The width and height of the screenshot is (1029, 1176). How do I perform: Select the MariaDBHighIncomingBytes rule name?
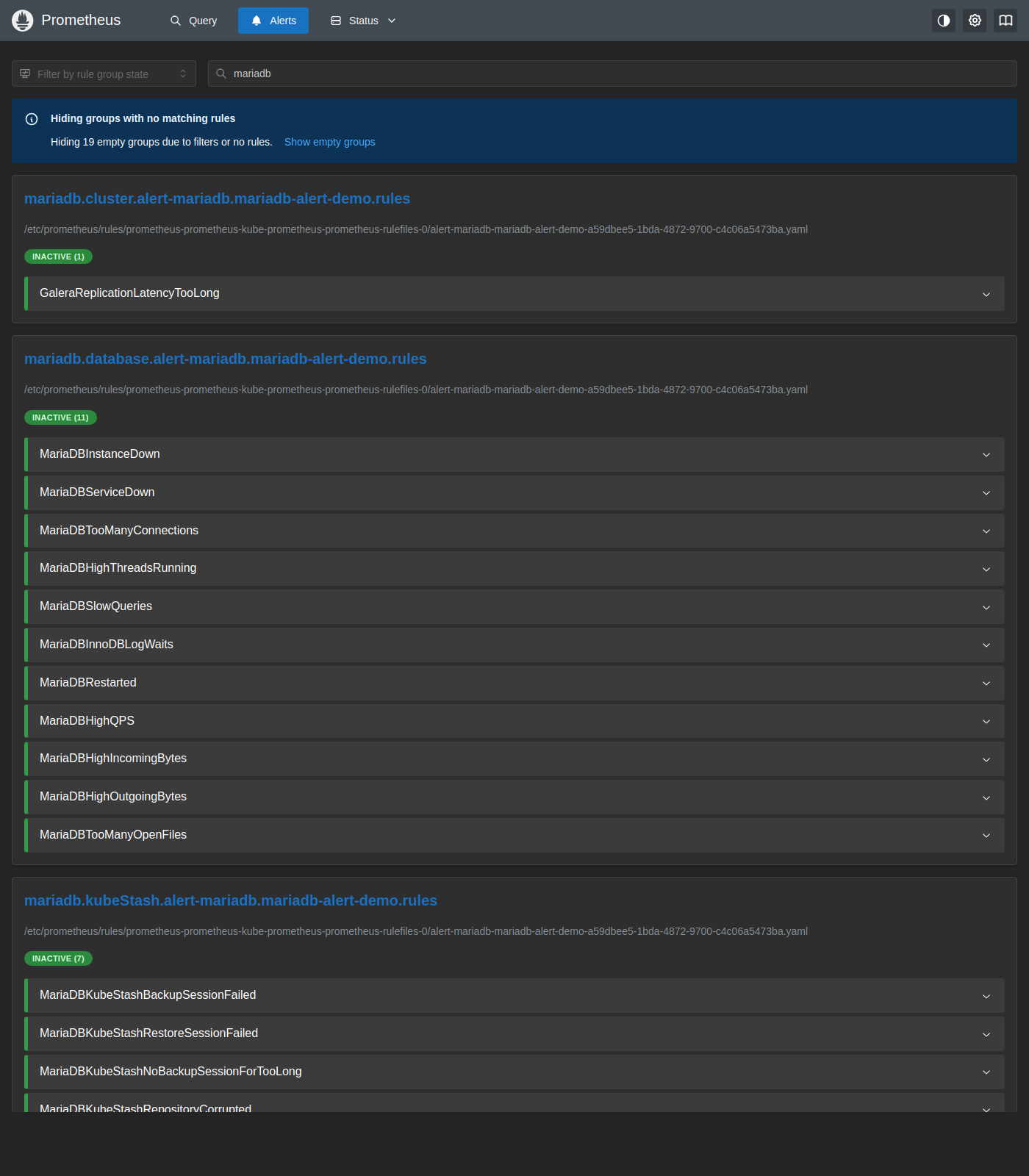tap(113, 758)
